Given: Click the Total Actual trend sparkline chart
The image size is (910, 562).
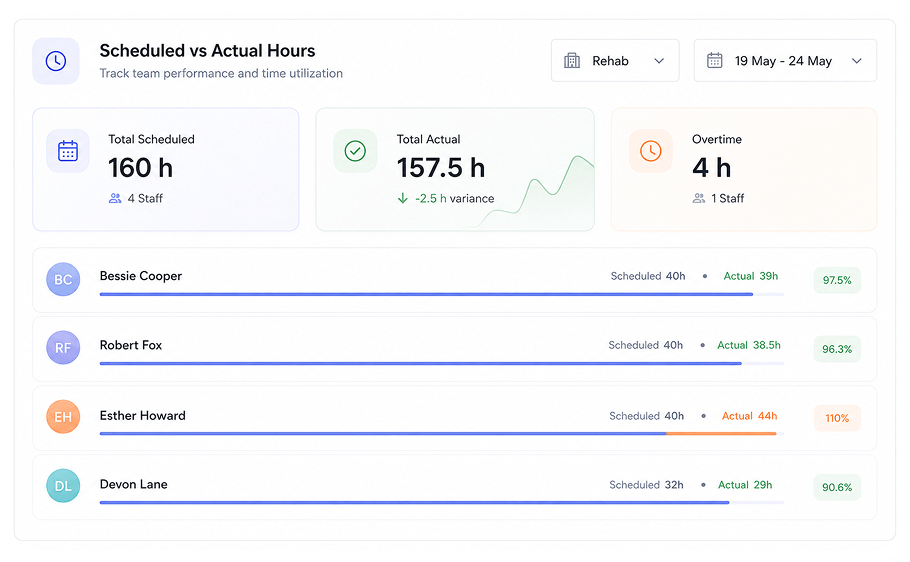Looking at the screenshot, I should point(535,191).
